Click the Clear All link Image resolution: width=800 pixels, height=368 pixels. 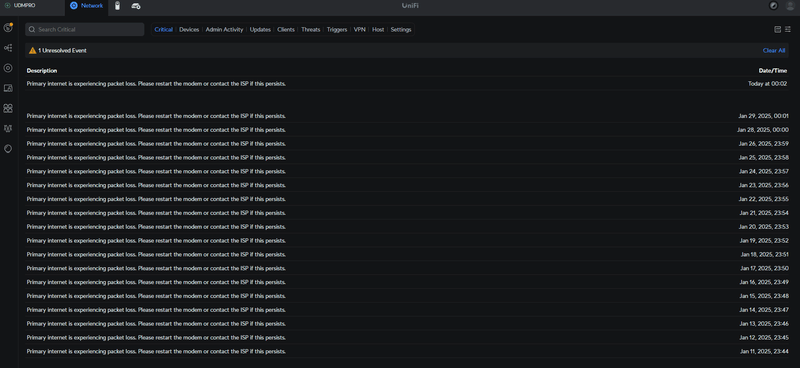pyautogui.click(x=774, y=51)
